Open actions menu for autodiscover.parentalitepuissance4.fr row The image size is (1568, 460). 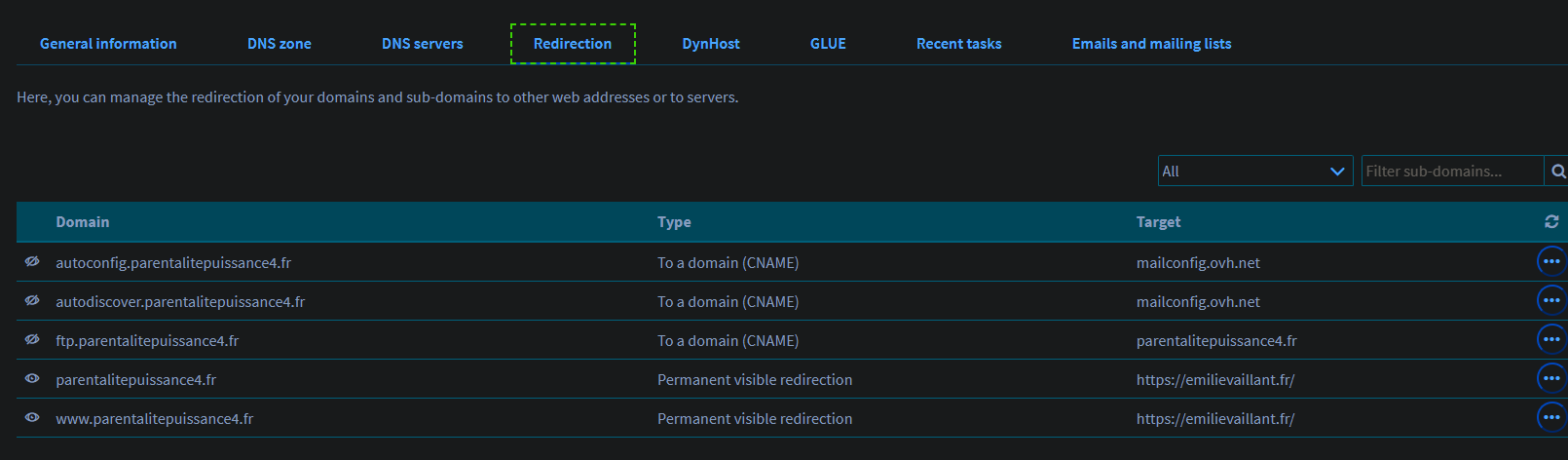tap(1550, 301)
